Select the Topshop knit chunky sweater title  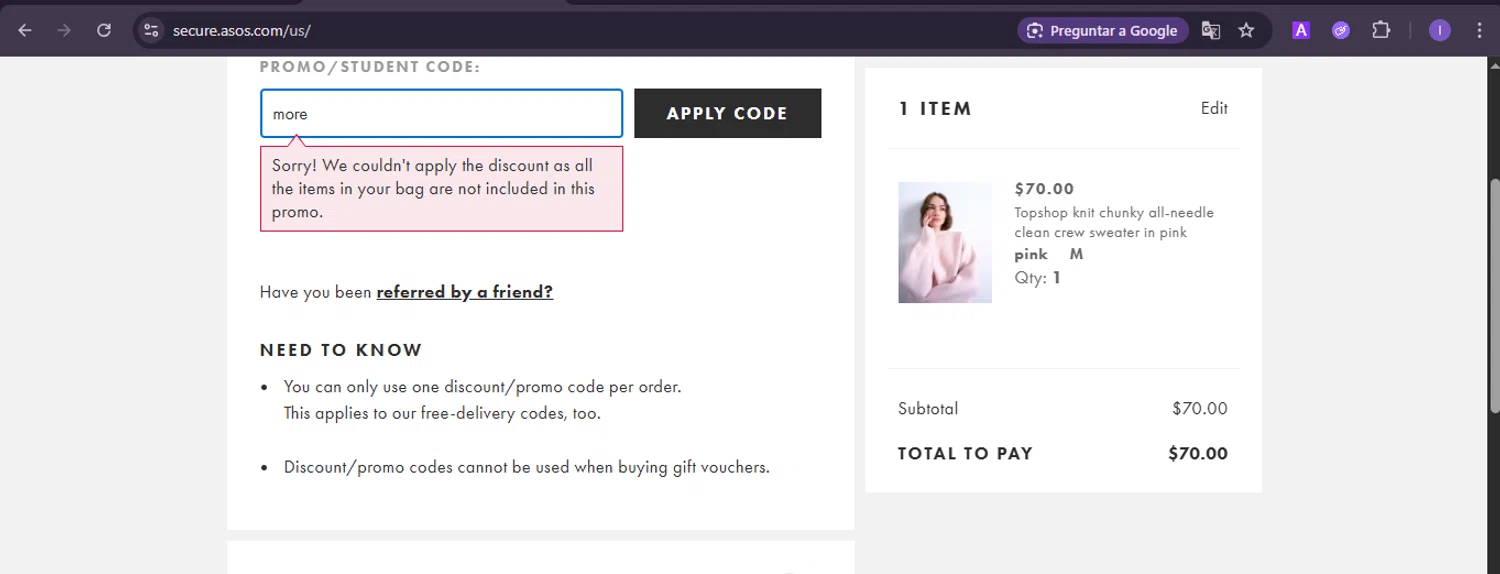pos(1114,222)
